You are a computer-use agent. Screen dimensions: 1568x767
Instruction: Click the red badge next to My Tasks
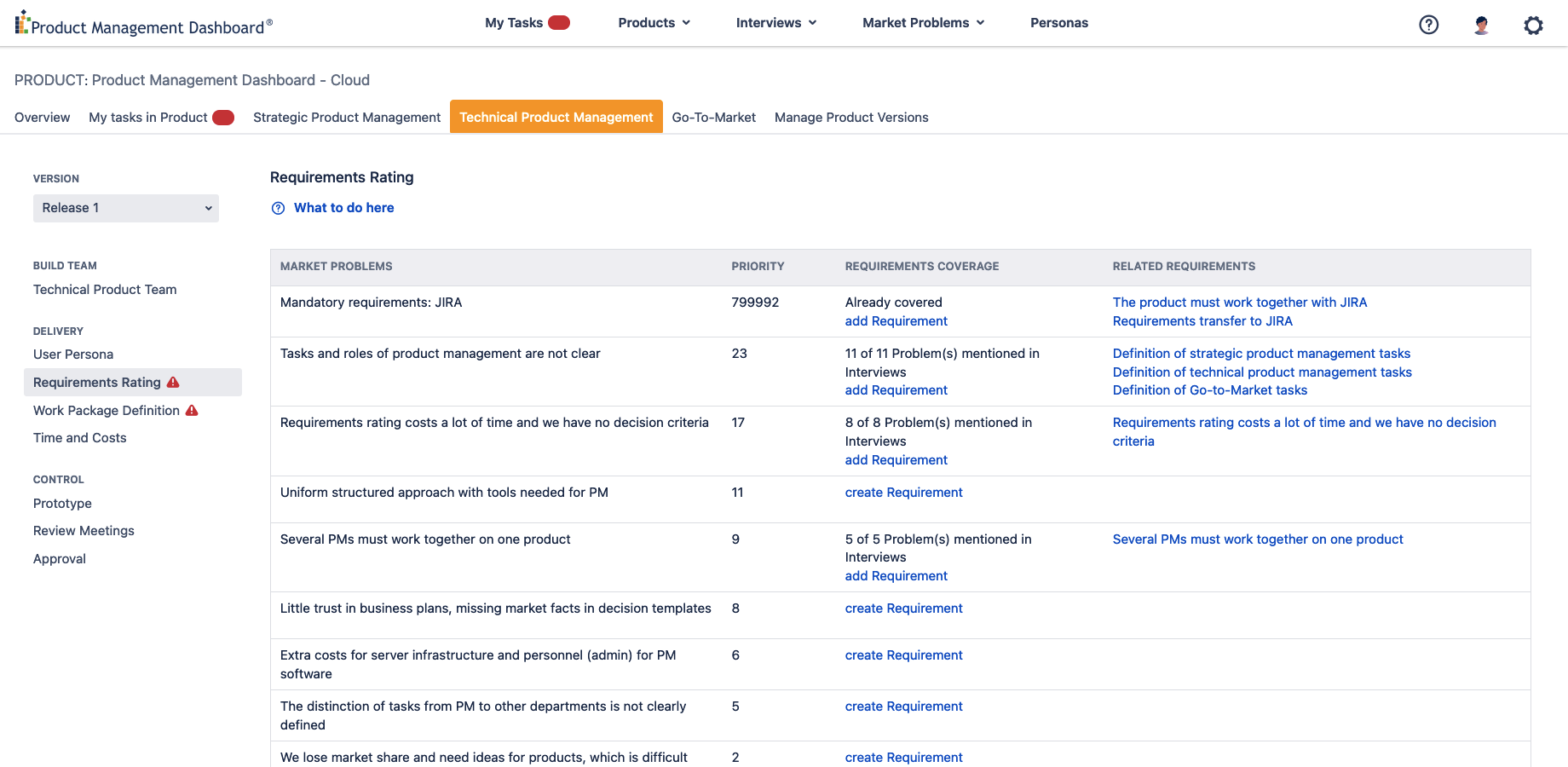pos(559,23)
